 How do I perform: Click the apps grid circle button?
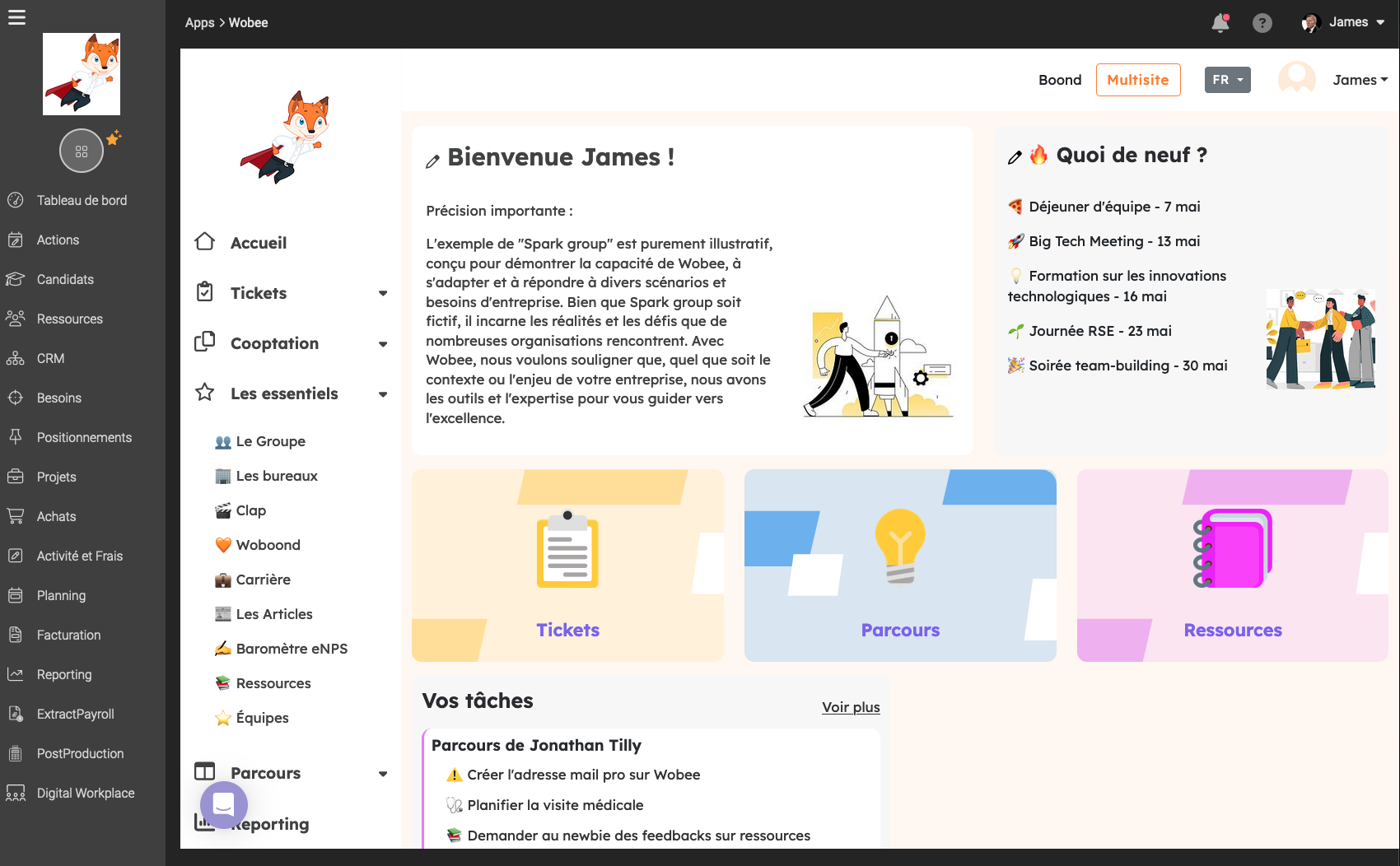(x=81, y=151)
